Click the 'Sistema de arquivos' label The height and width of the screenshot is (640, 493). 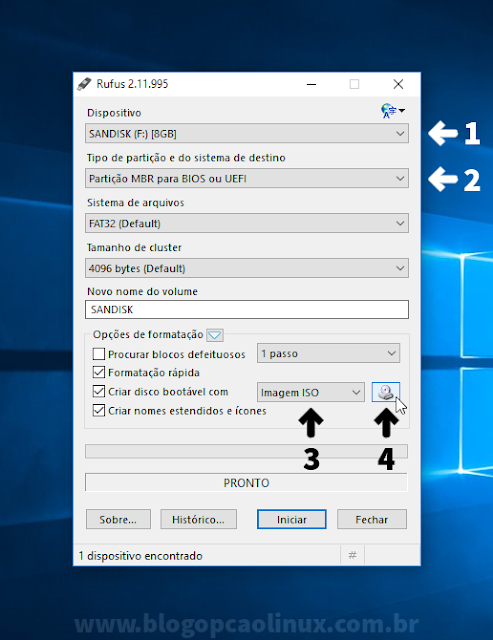tap(135, 202)
